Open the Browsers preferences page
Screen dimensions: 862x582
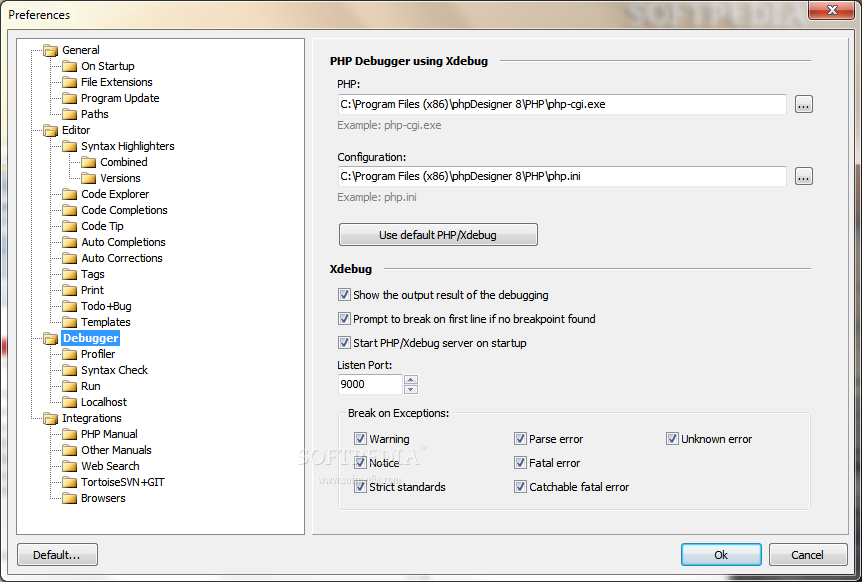[x=103, y=498]
